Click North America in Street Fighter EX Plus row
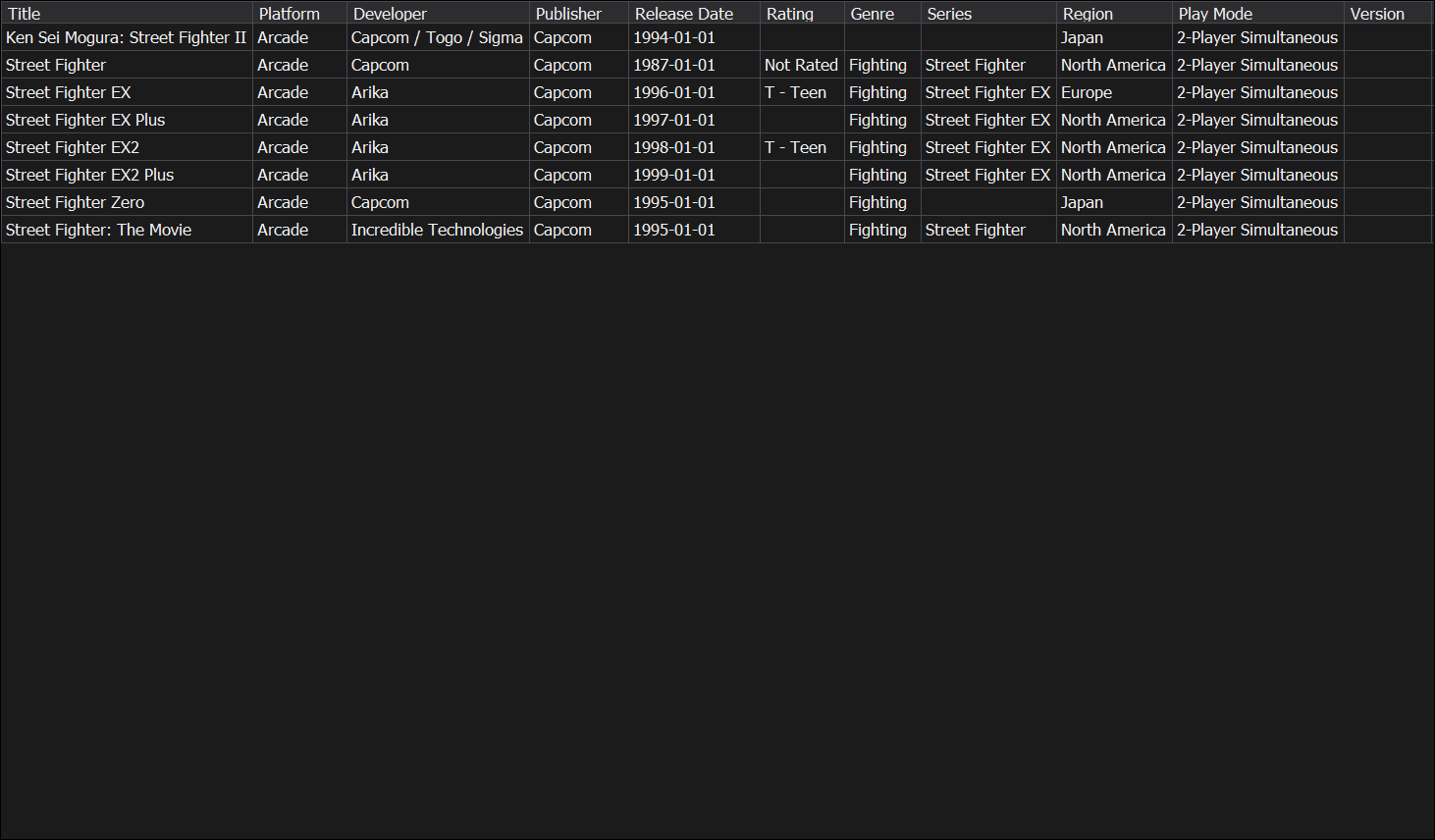Screen dimensions: 1435x840 (1114, 120)
